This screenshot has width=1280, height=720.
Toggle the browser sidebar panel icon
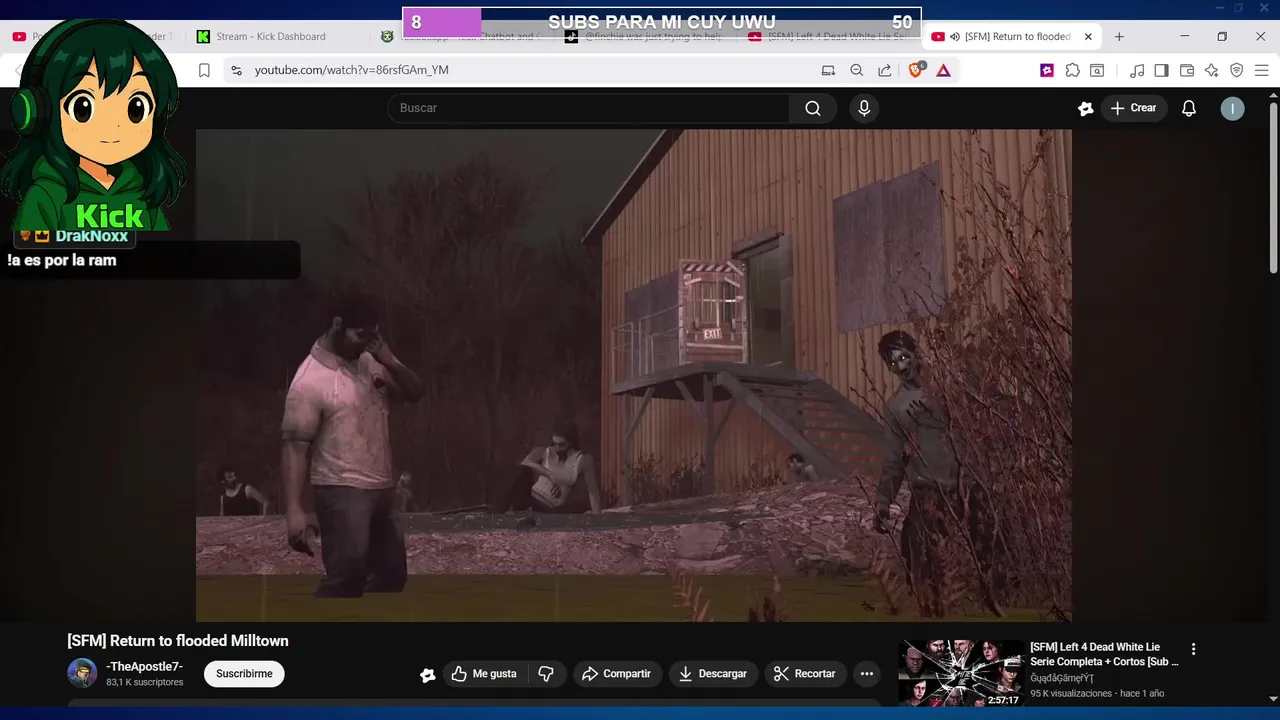pyautogui.click(x=1161, y=70)
